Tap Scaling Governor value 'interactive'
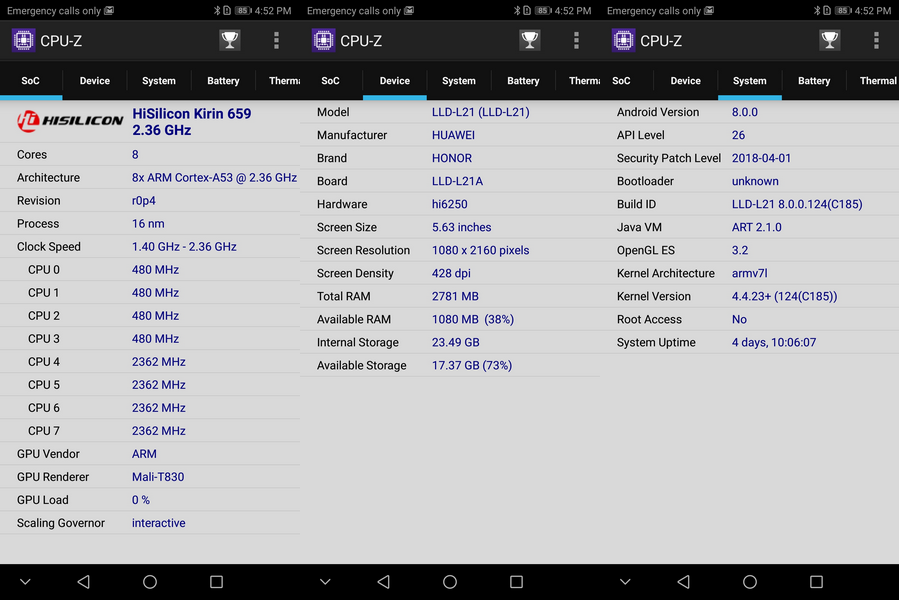Image resolution: width=899 pixels, height=600 pixels. click(159, 523)
